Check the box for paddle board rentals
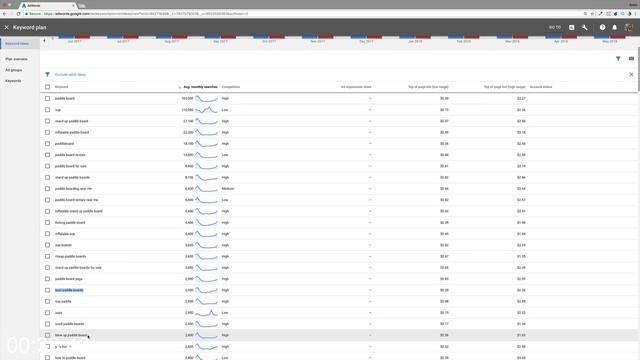Screen dimensions: 640x360 pos(47,155)
